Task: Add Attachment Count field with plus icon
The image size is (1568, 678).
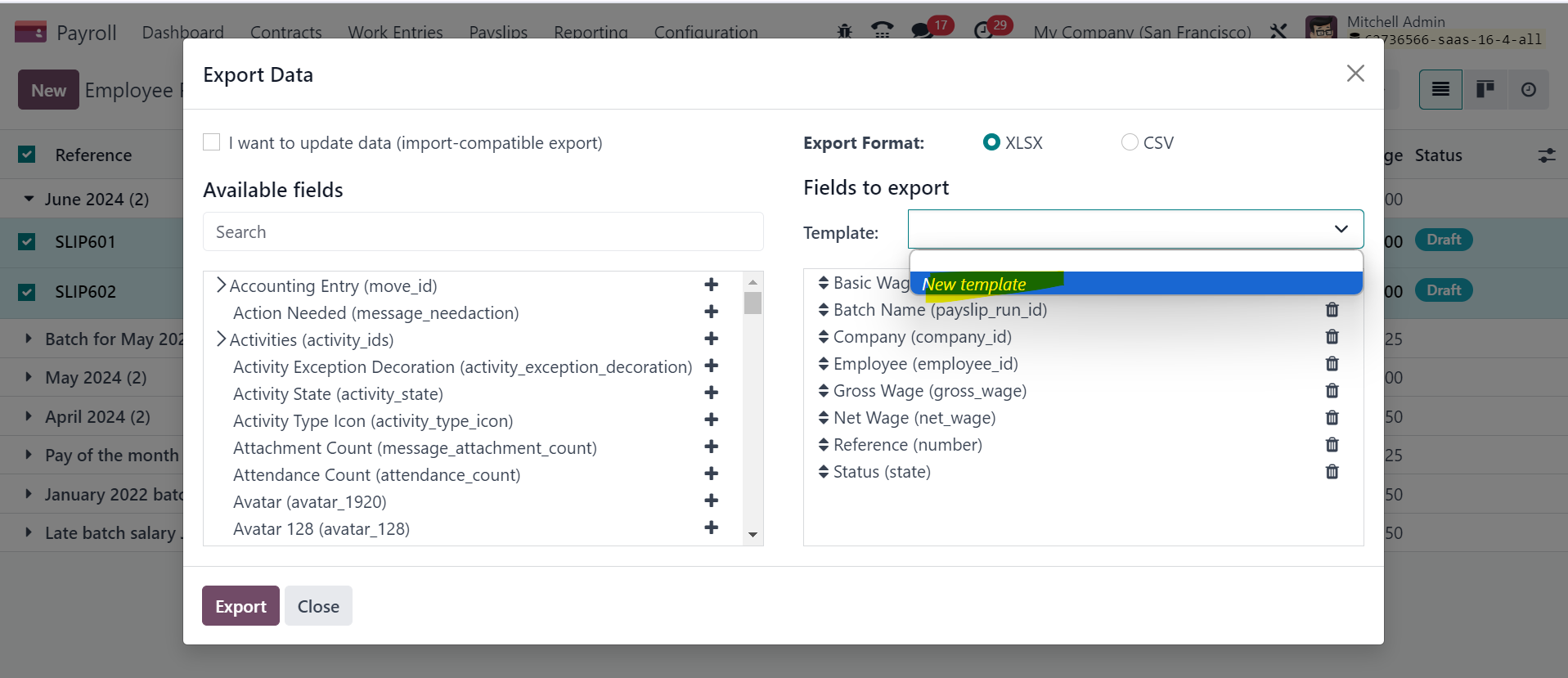Action: pos(712,447)
